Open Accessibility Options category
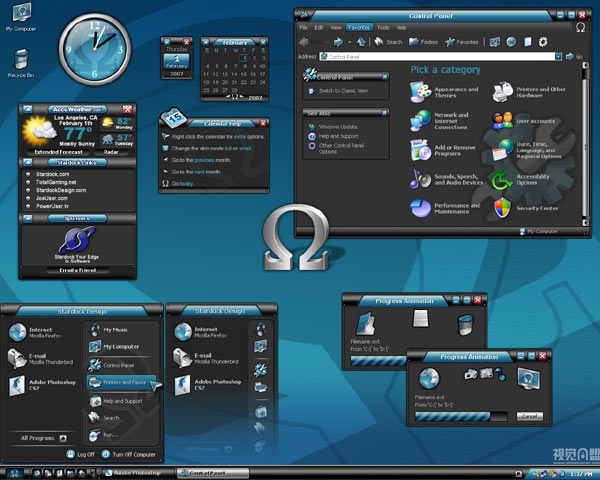Viewport: 600px width, 480px height. pos(521,179)
